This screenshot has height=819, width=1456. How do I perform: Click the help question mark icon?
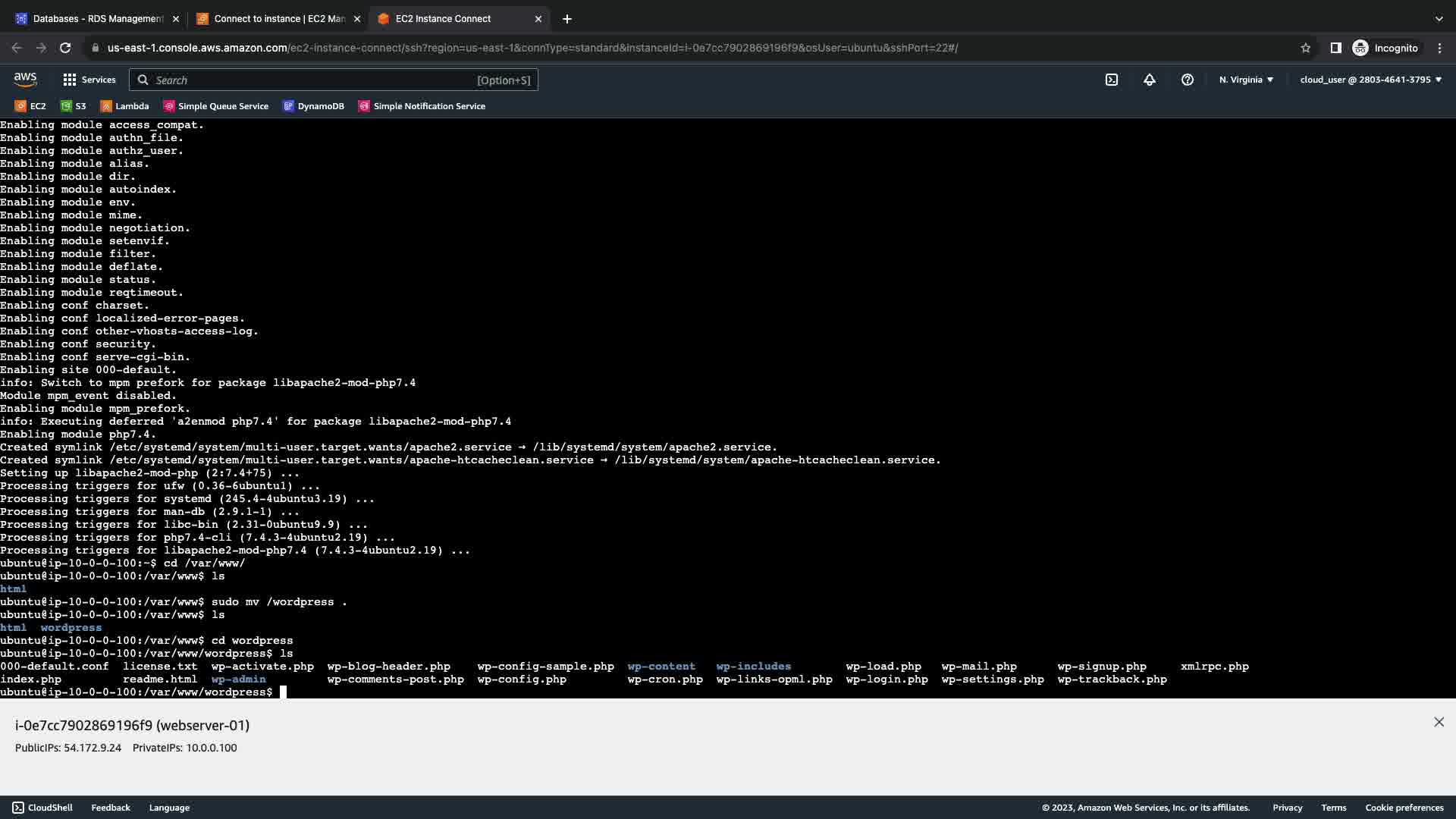pos(1187,80)
